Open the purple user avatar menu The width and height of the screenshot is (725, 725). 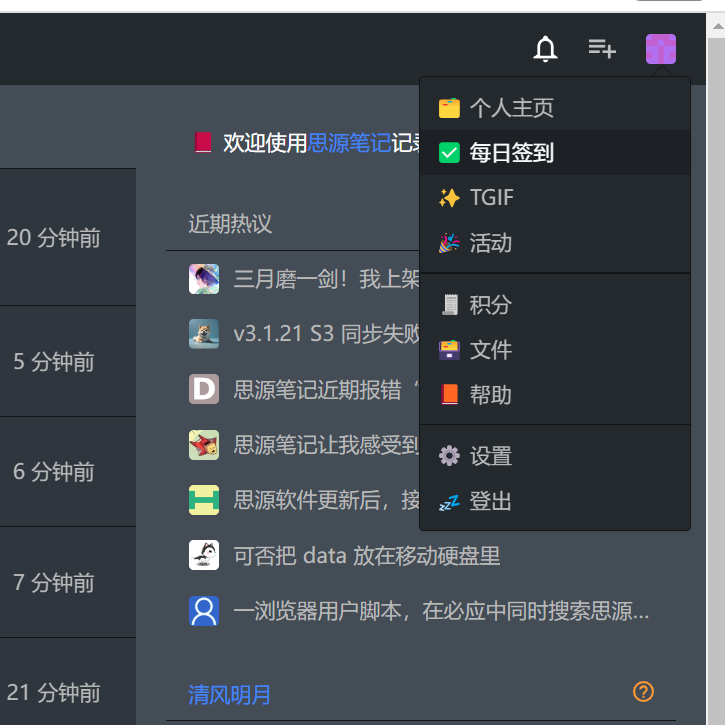tap(661, 49)
